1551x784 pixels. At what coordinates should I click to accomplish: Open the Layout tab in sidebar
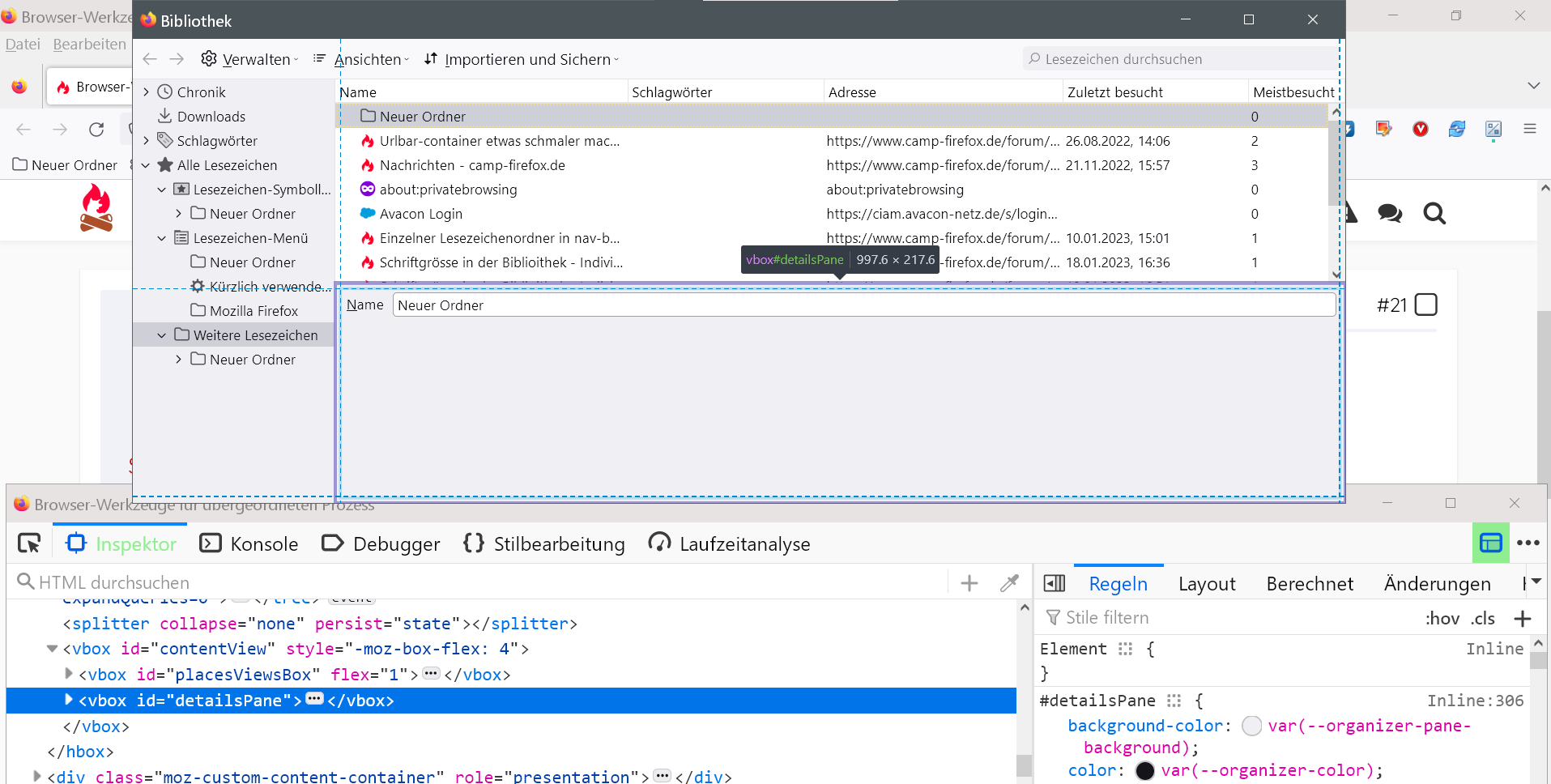(x=1206, y=584)
